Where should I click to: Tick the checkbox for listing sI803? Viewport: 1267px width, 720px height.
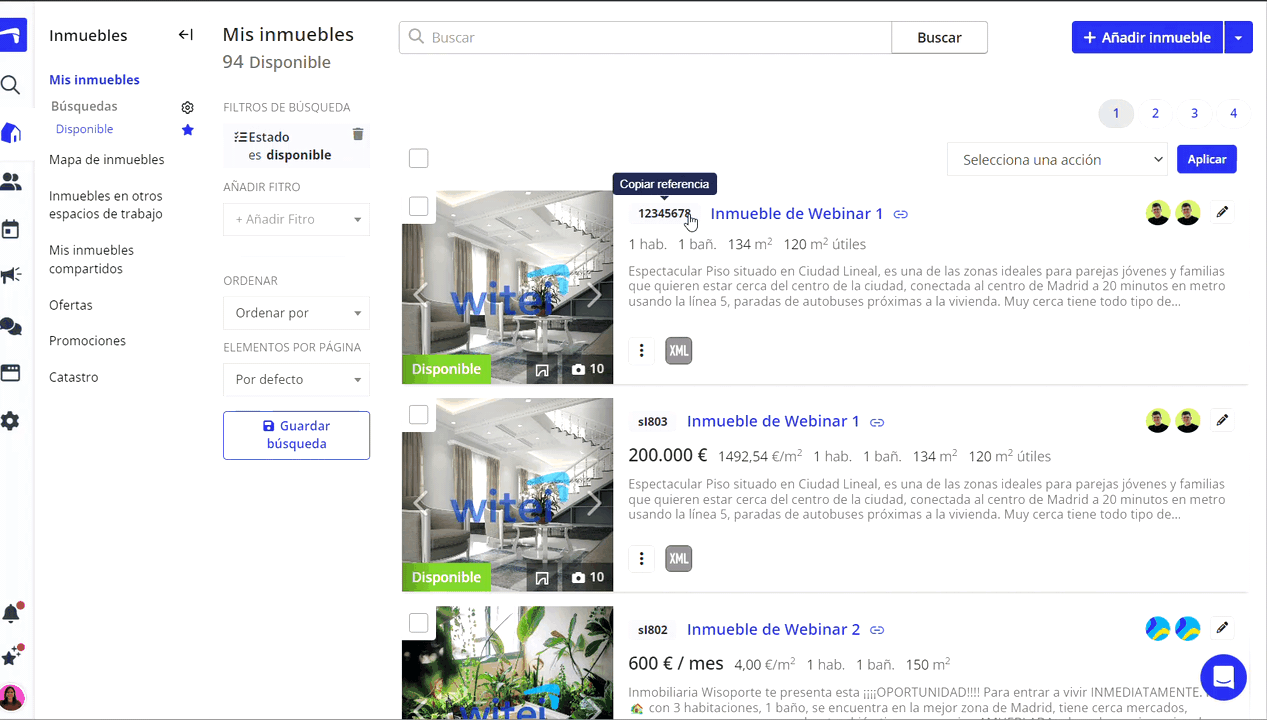point(418,414)
